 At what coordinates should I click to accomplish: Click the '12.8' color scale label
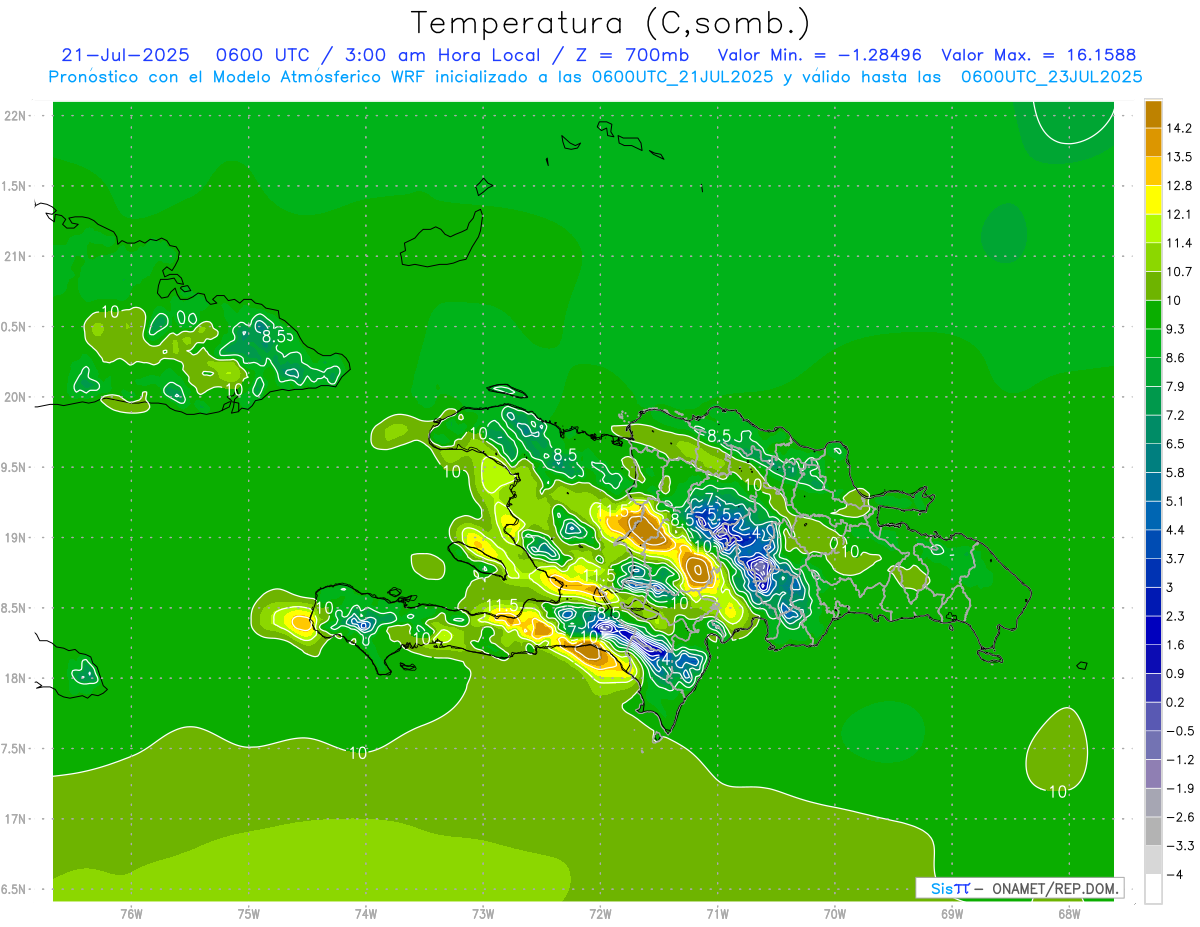click(x=1181, y=186)
